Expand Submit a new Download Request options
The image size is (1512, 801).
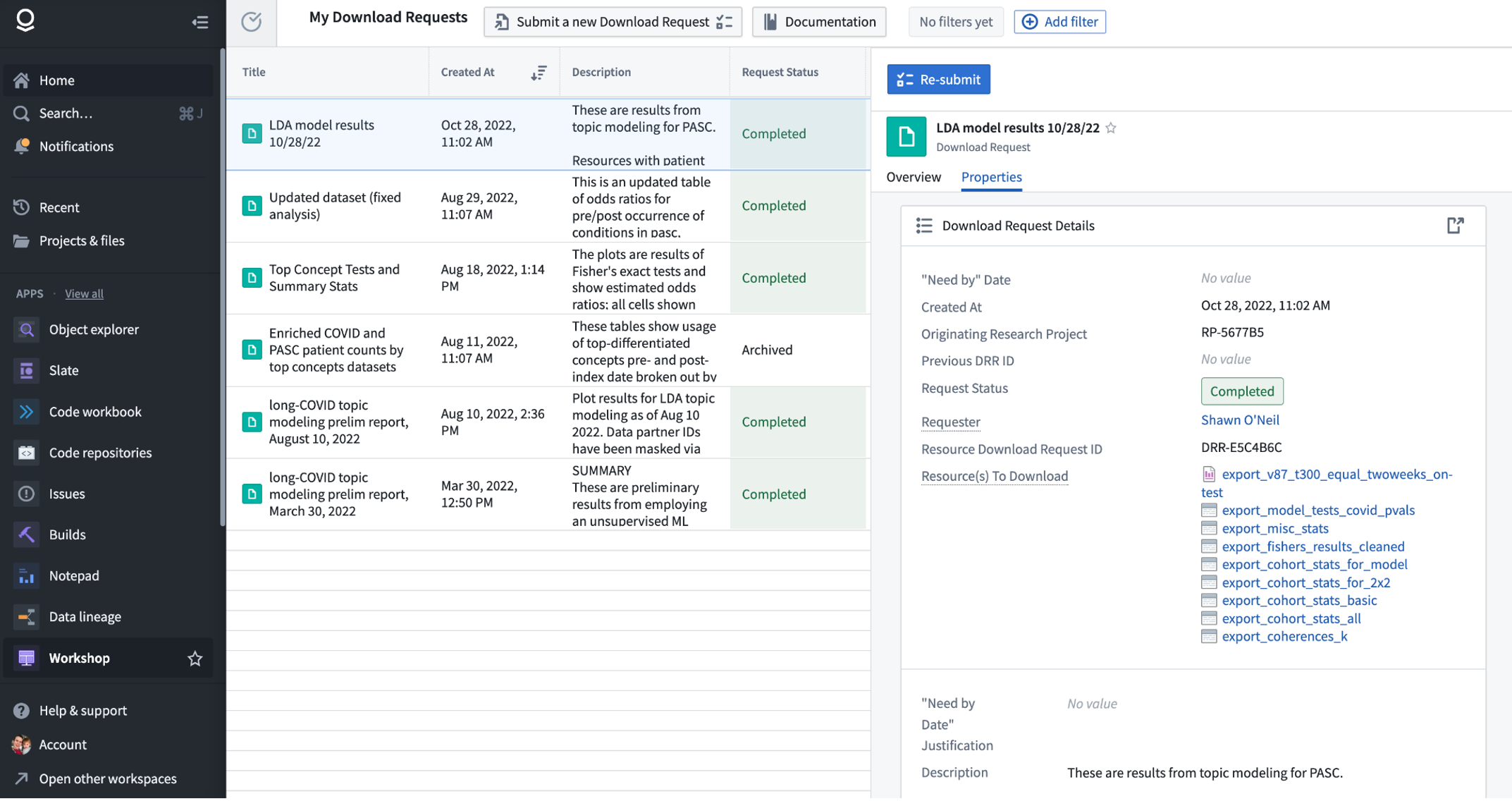pyautogui.click(x=724, y=22)
